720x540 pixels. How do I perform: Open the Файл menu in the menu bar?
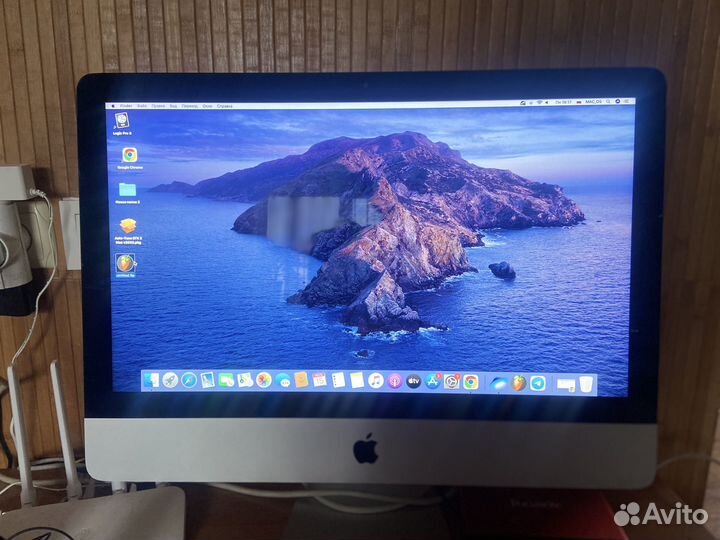(x=142, y=106)
